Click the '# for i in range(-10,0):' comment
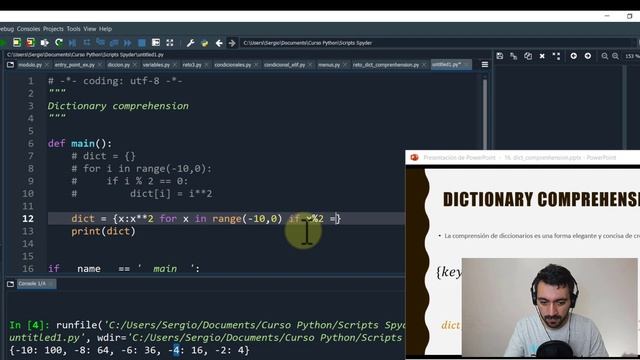This screenshot has height=360, width=640. tap(142, 169)
